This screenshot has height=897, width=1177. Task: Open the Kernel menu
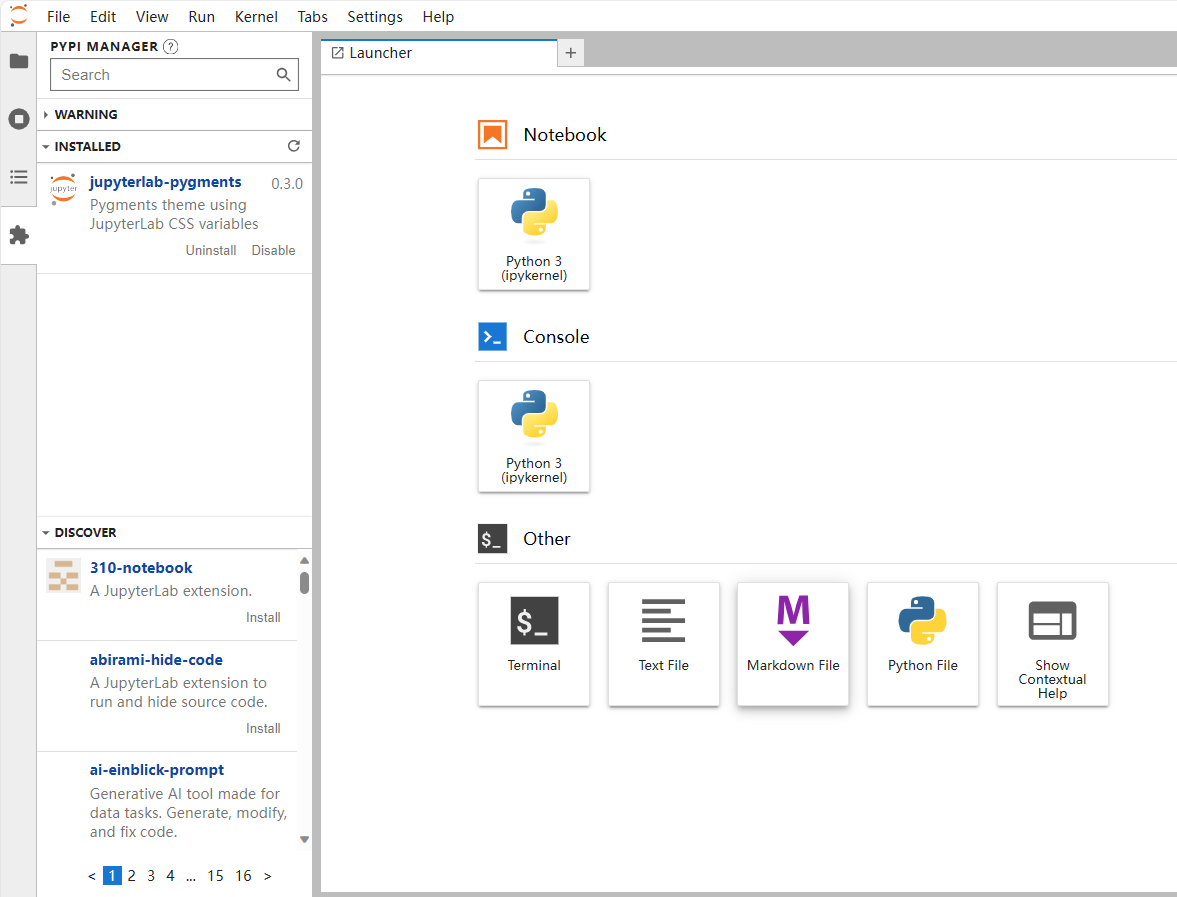point(256,17)
